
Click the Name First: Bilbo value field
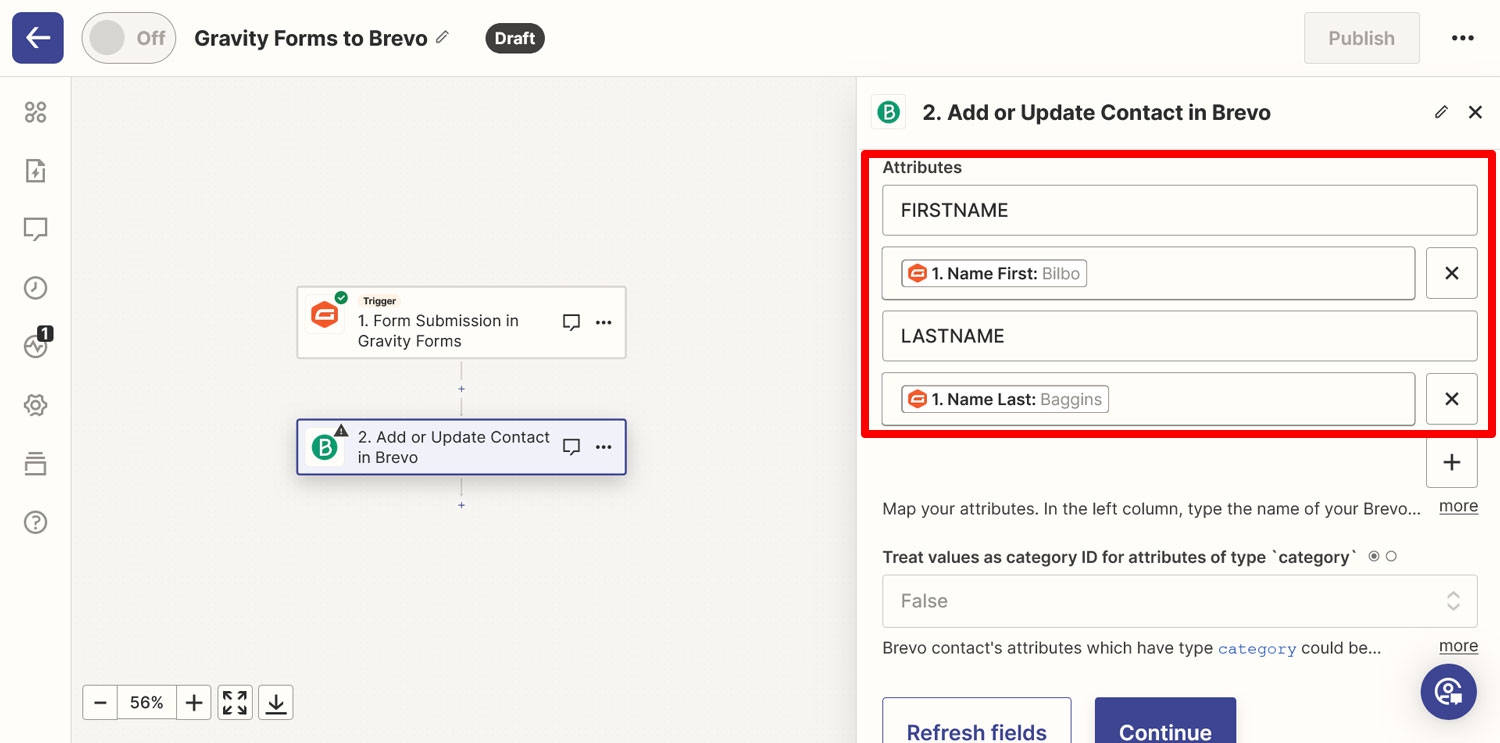[1148, 273]
